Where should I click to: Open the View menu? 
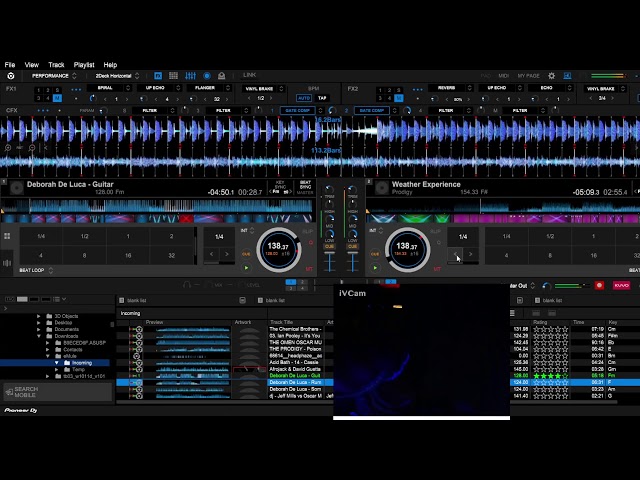31,64
